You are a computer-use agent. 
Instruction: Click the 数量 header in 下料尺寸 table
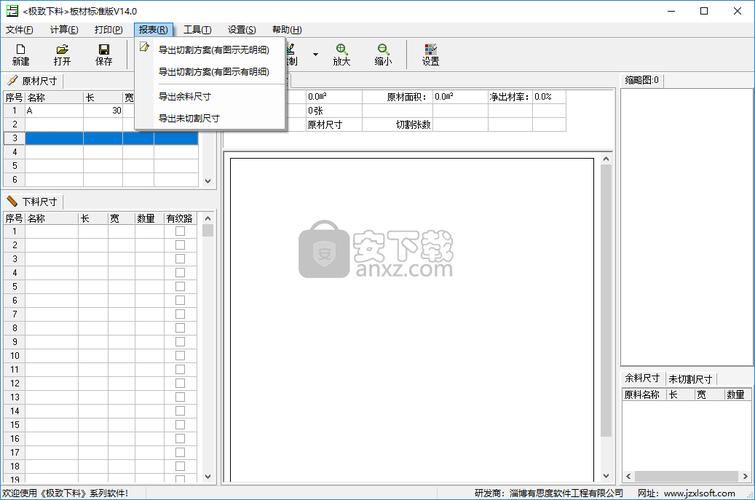[149, 218]
